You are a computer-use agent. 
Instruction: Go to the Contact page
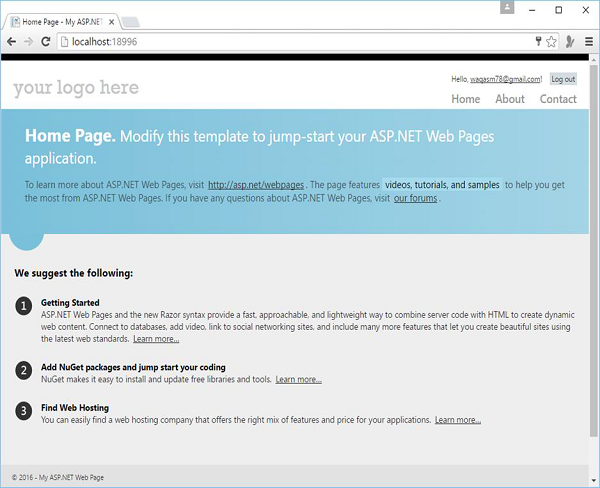[558, 99]
